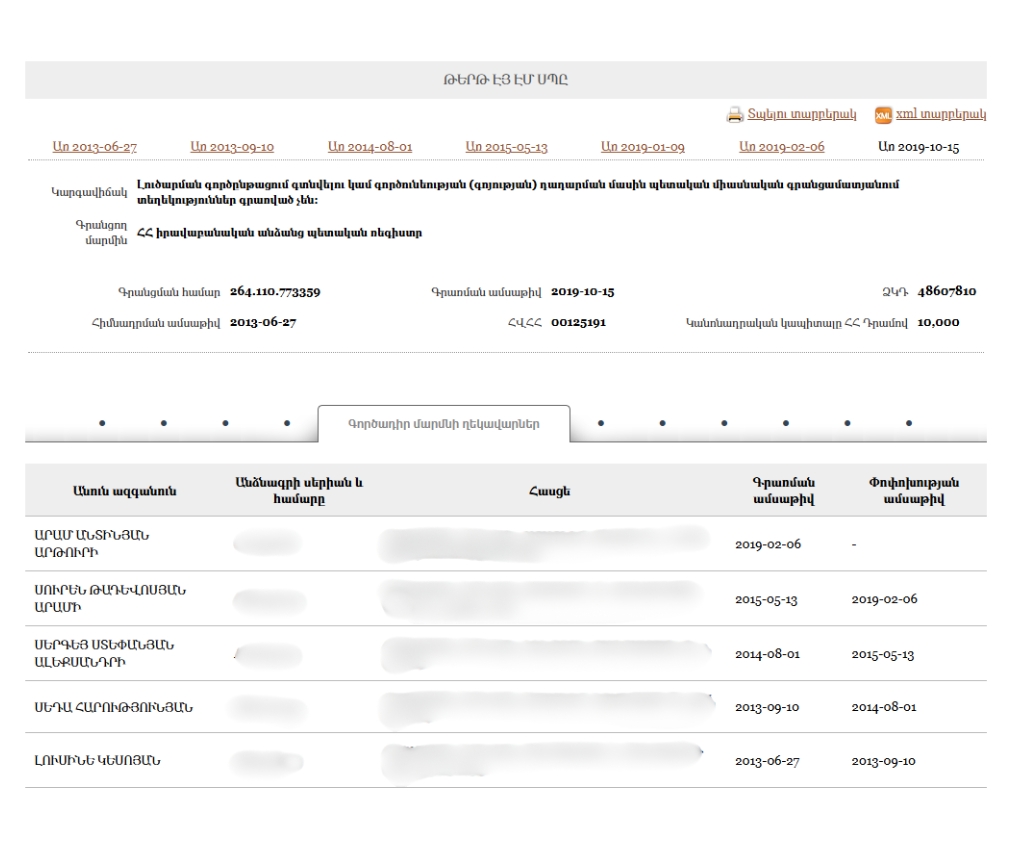Open the 'Առ 2019-02-06' version link
Image resolution: width=1015 pixels, height=858 pixels.
click(x=782, y=147)
